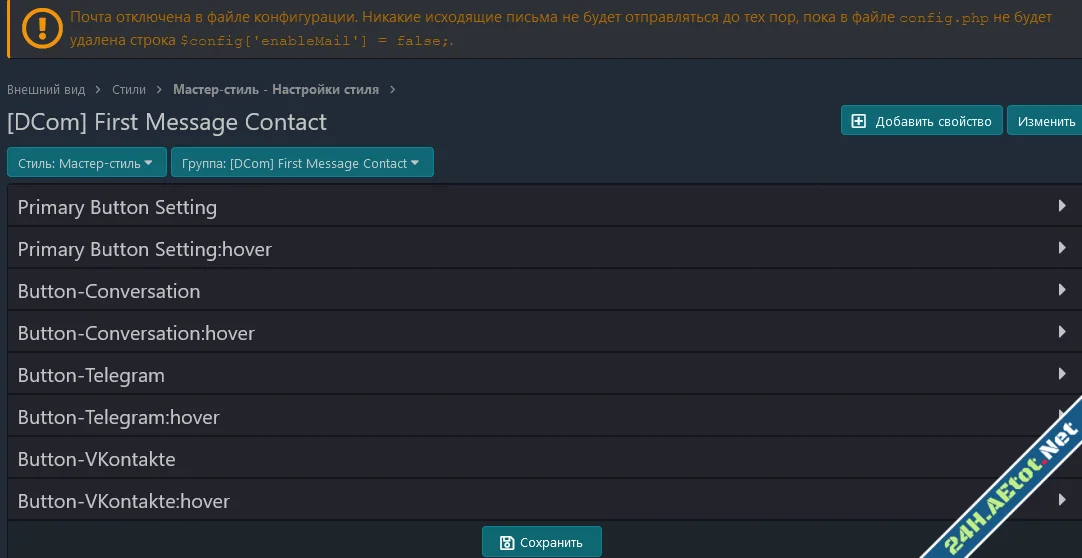Open the Стиль: Мастер-стиль dropdown
The image size is (1082, 558).
85,163
